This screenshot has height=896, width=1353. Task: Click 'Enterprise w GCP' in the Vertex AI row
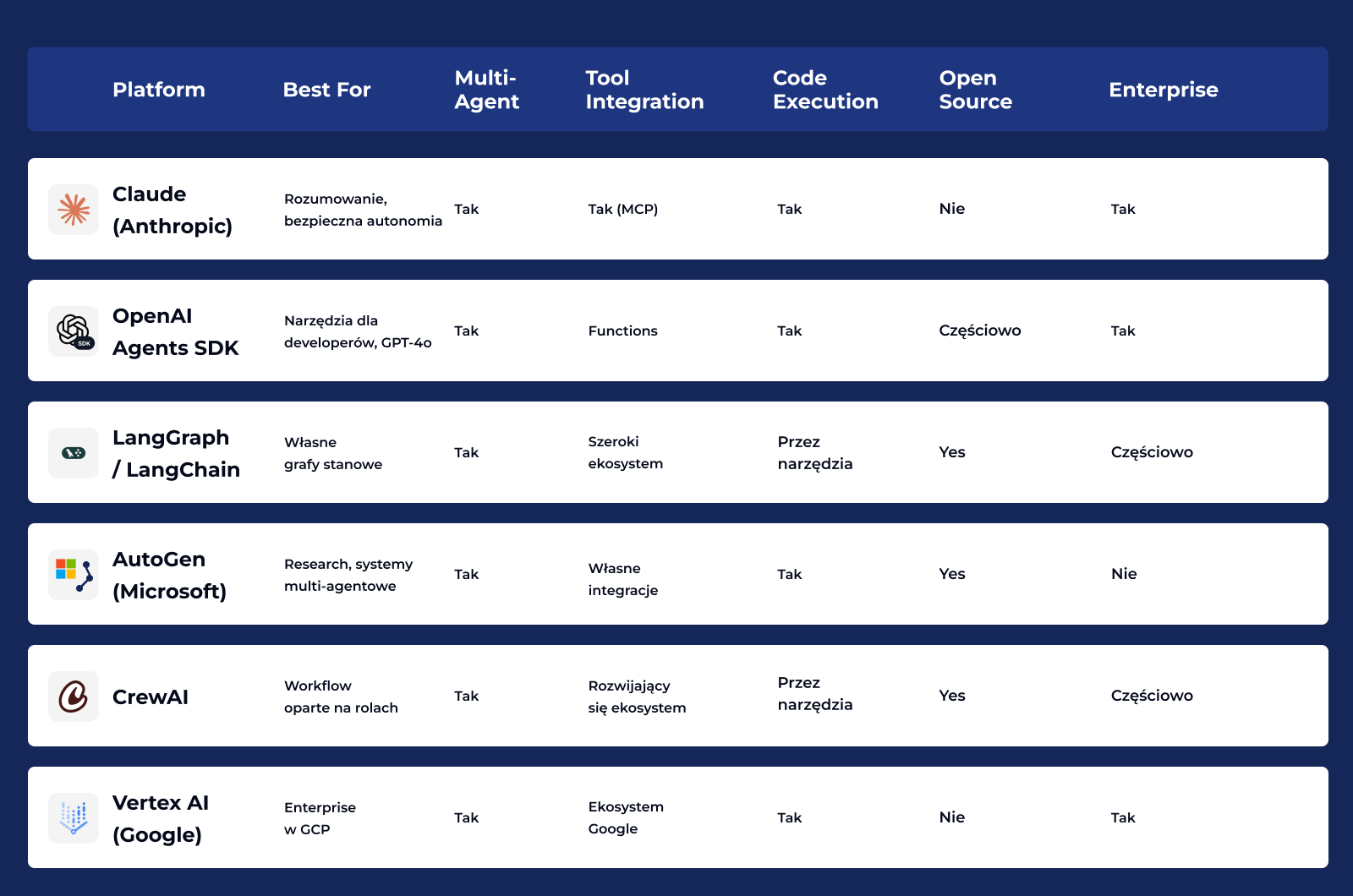click(320, 818)
